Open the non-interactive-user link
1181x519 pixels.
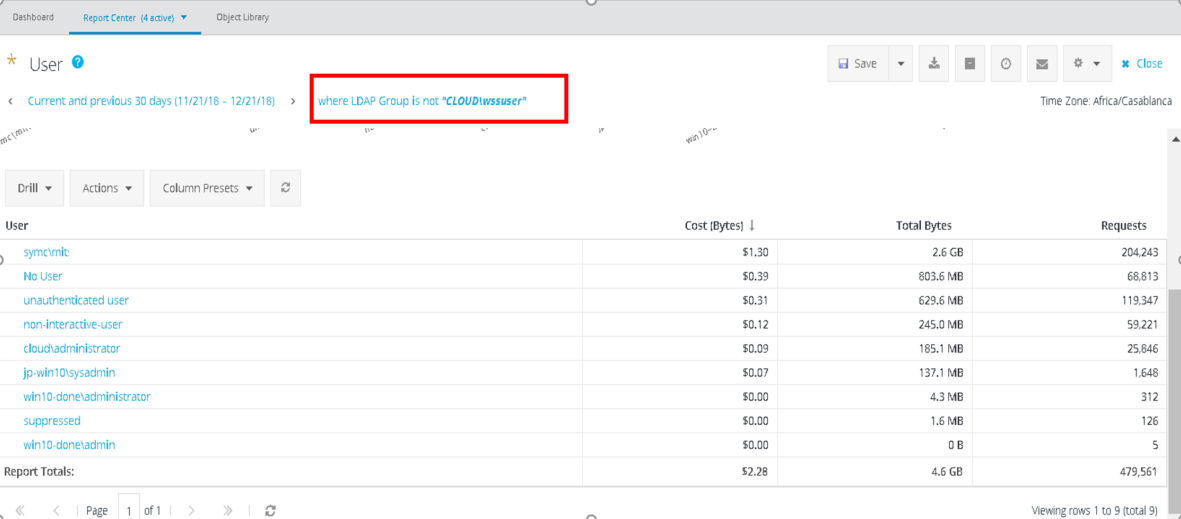pyautogui.click(x=73, y=325)
